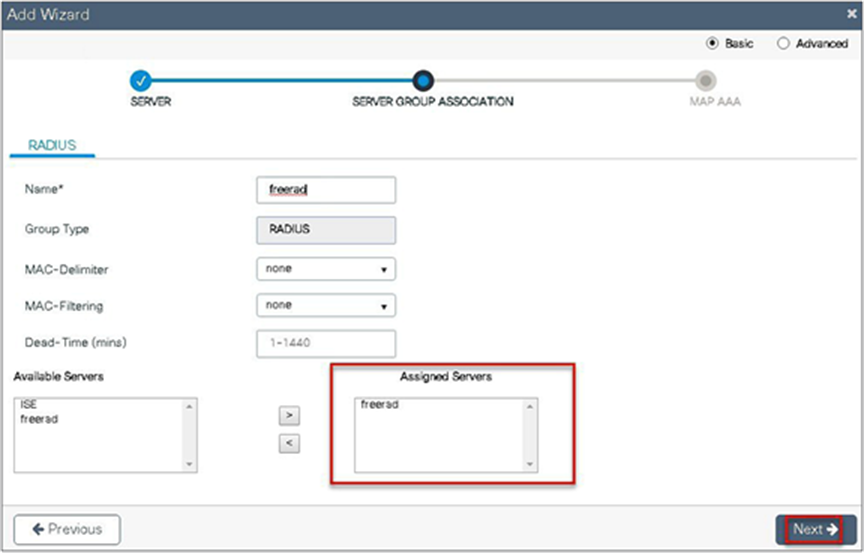Go to completed SERVER wizard step
This screenshot has height=553, width=864.
pos(141,81)
